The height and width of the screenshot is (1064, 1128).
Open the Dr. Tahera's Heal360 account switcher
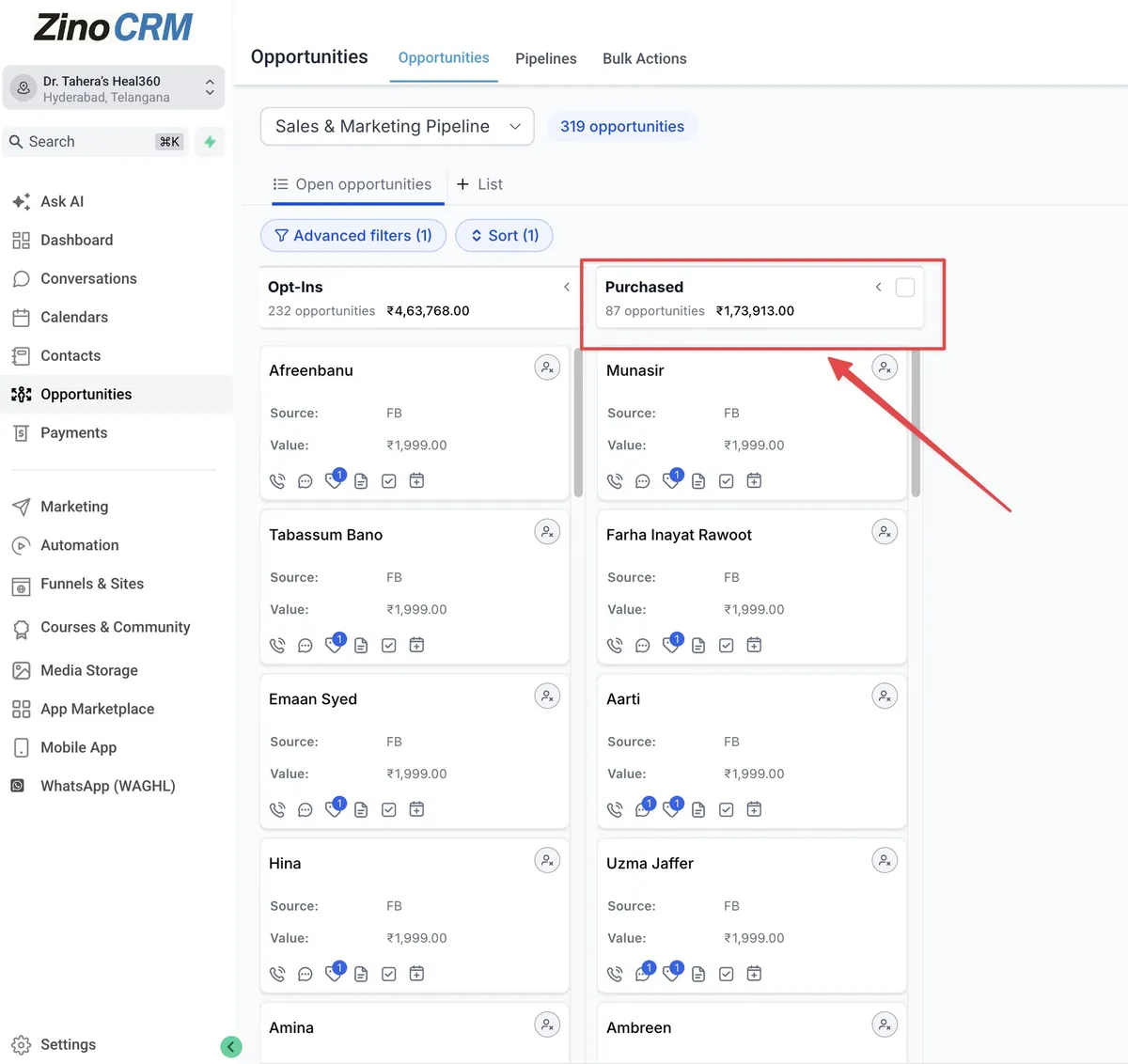[x=114, y=88]
